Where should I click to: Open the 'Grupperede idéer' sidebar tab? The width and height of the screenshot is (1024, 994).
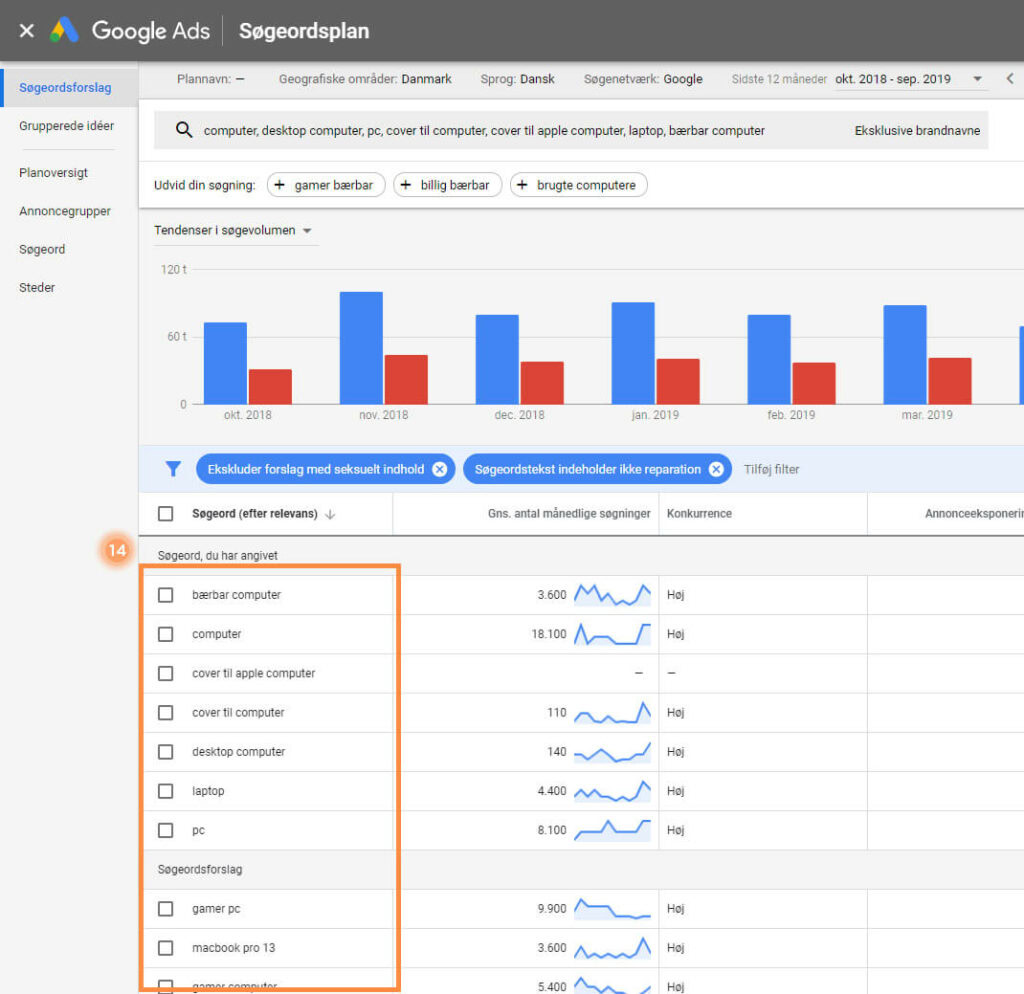[x=66, y=126]
